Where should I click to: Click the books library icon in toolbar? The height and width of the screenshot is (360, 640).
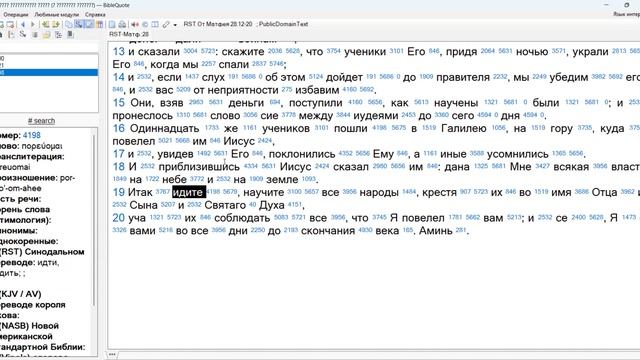coord(100,24)
